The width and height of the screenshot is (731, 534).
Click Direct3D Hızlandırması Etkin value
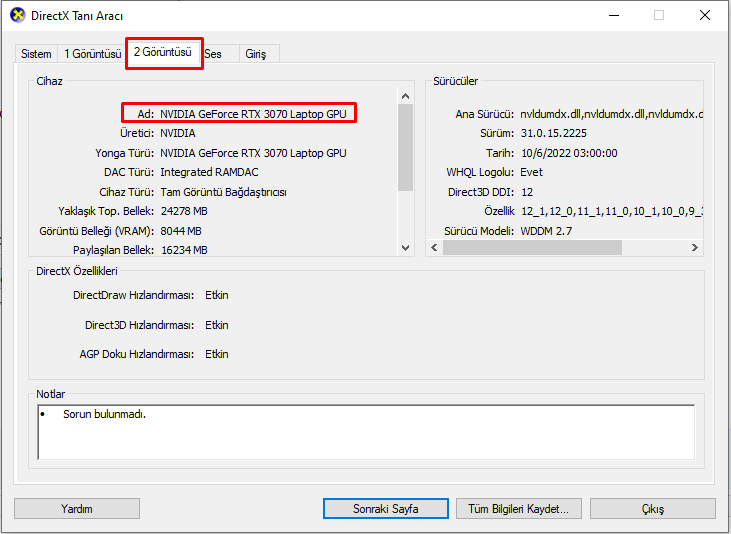pyautogui.click(x=217, y=325)
